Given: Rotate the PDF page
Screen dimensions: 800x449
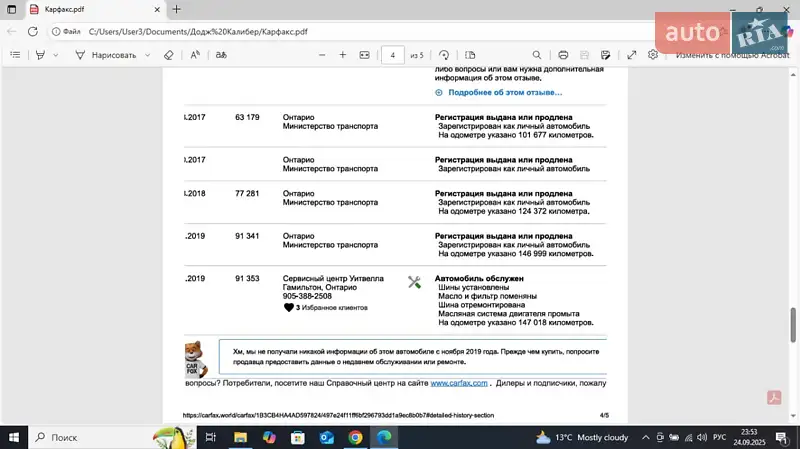Looking at the screenshot, I should pyautogui.click(x=444, y=55).
